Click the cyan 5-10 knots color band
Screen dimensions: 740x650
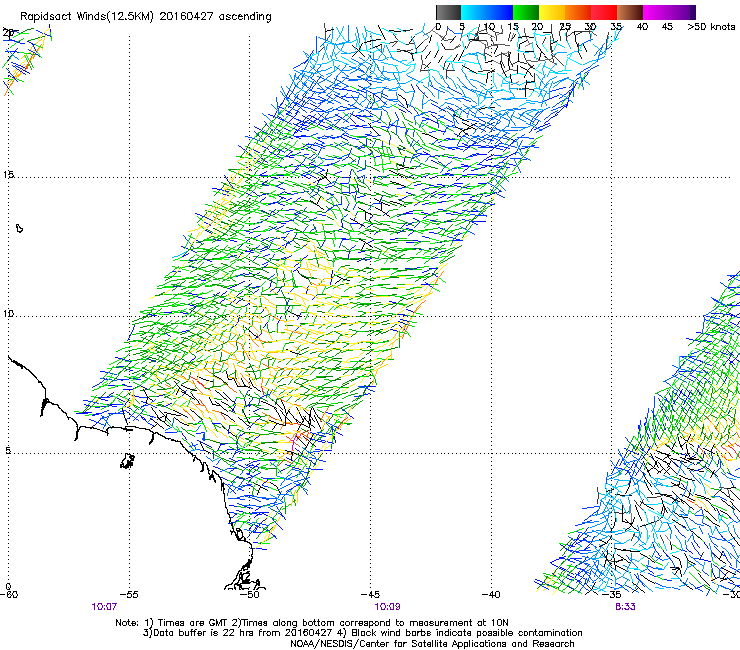coord(474,12)
